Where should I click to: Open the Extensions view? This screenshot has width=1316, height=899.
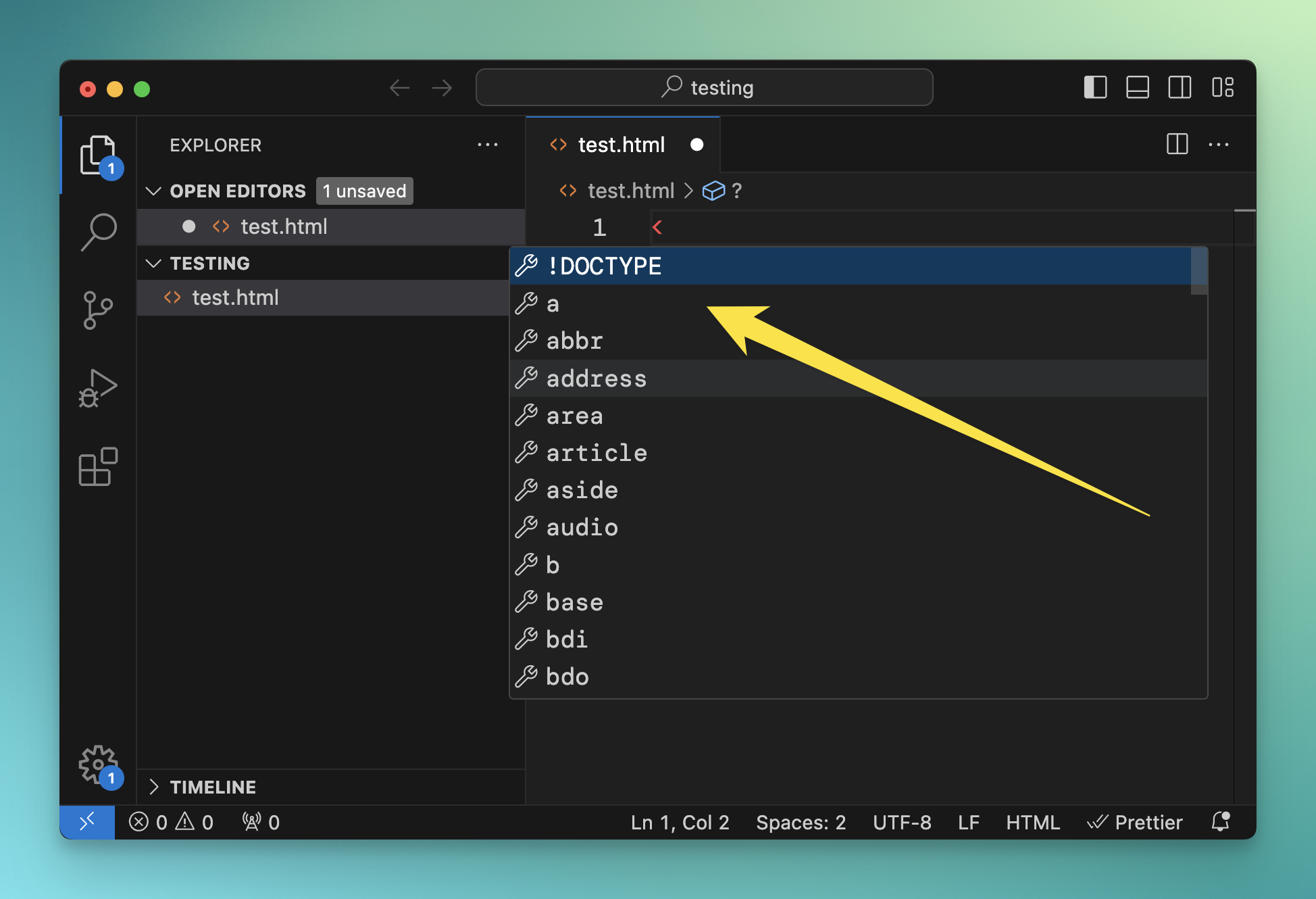click(x=99, y=466)
